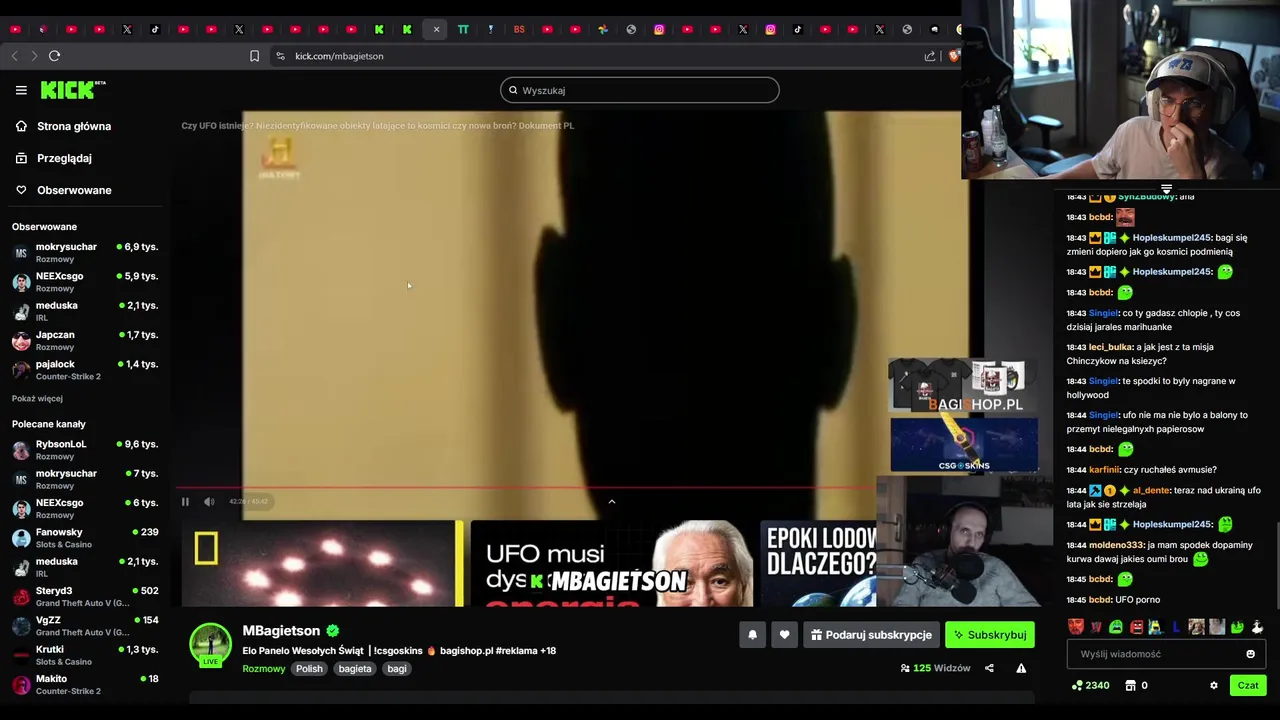The image size is (1280, 720).
Task: Click the collapse handle above chat
Action: point(1166,188)
